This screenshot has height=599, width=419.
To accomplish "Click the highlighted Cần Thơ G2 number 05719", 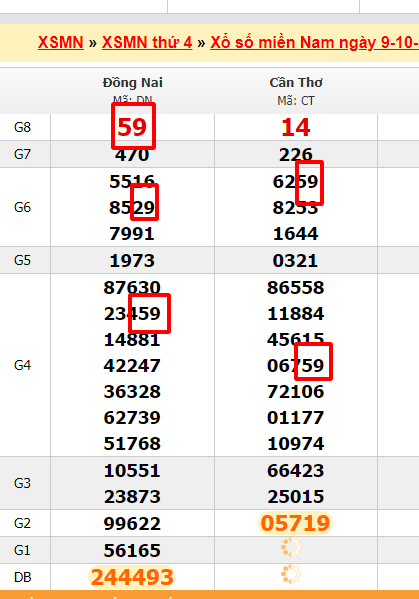I will 296,523.
